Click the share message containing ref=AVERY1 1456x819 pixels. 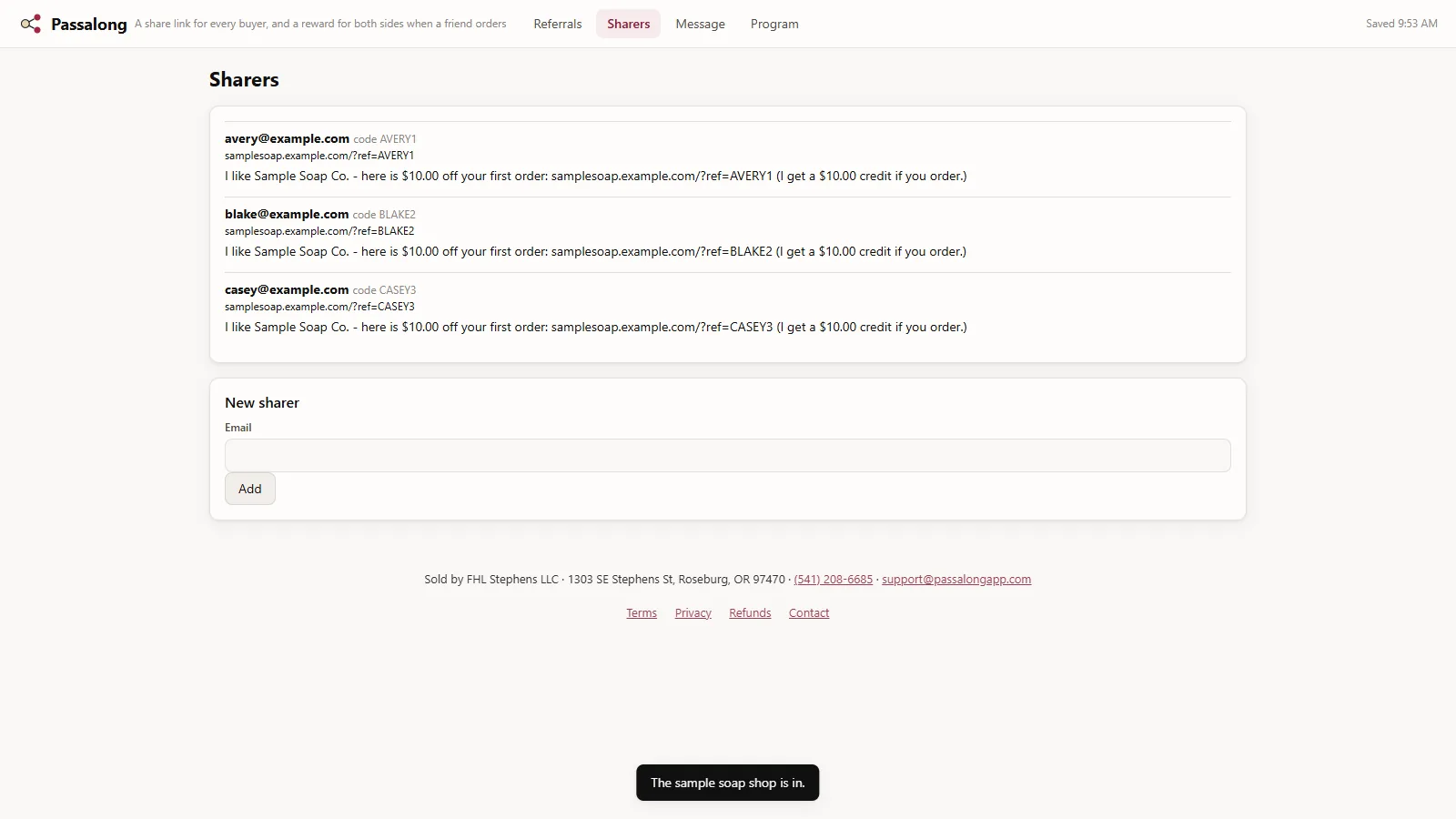pos(596,176)
